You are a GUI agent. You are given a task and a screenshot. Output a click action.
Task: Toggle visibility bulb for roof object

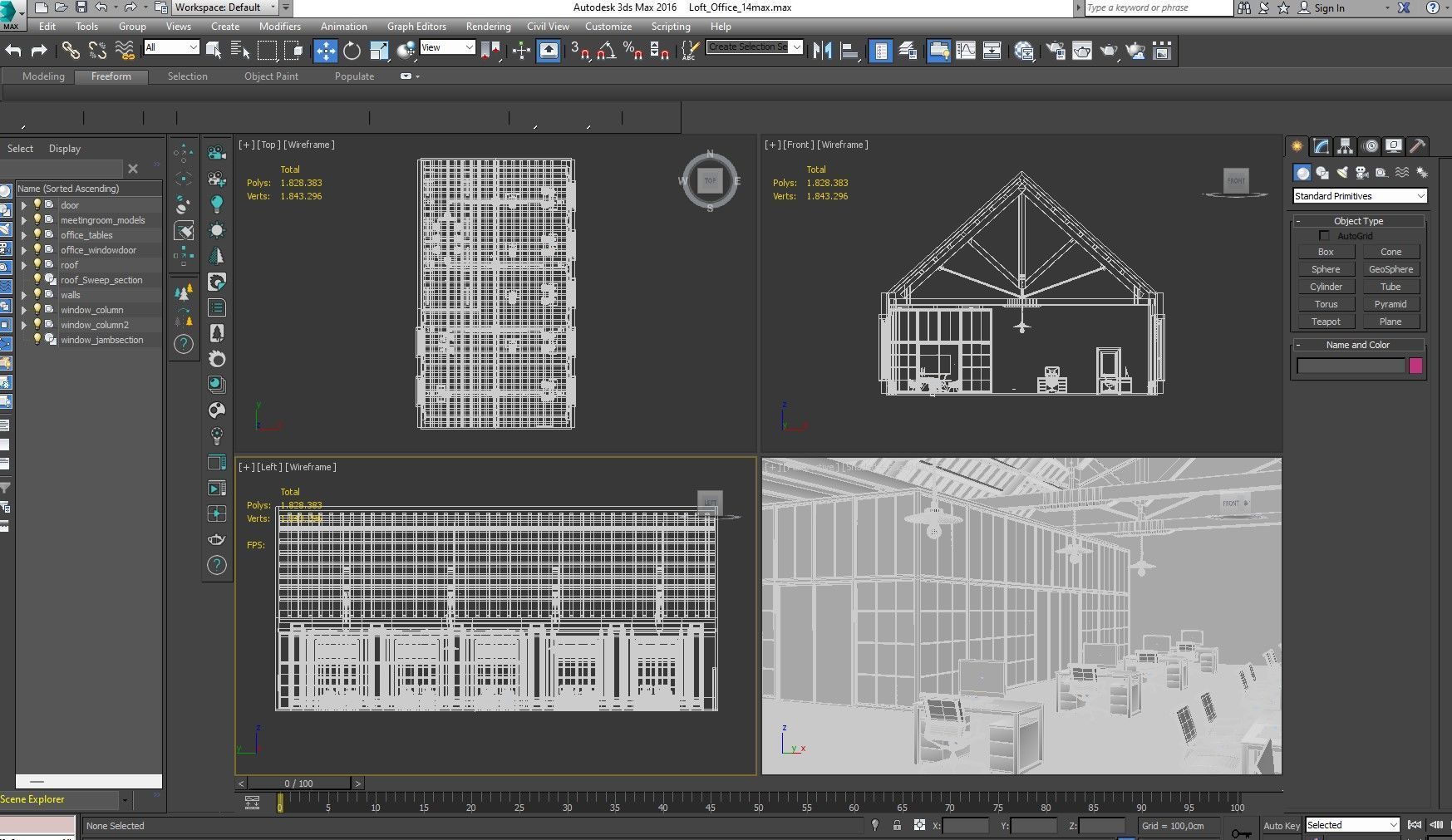37,264
